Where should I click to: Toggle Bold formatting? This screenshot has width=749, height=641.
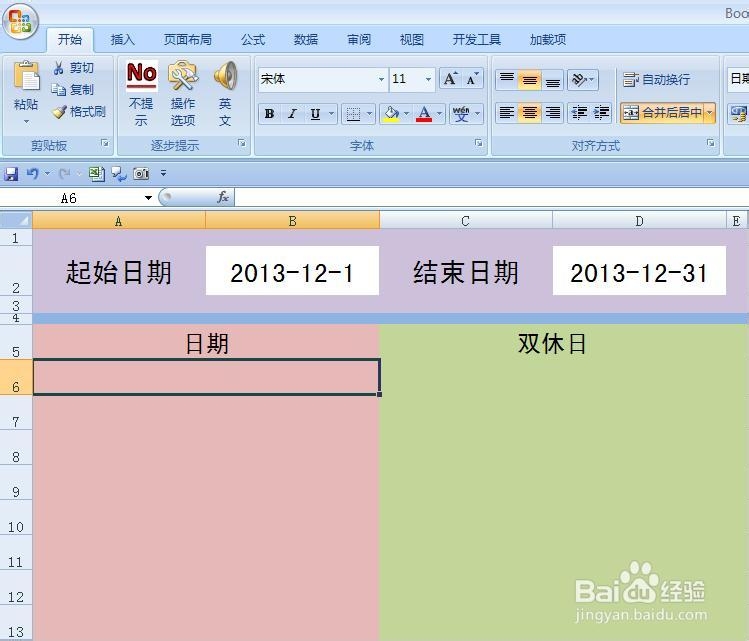(269, 114)
